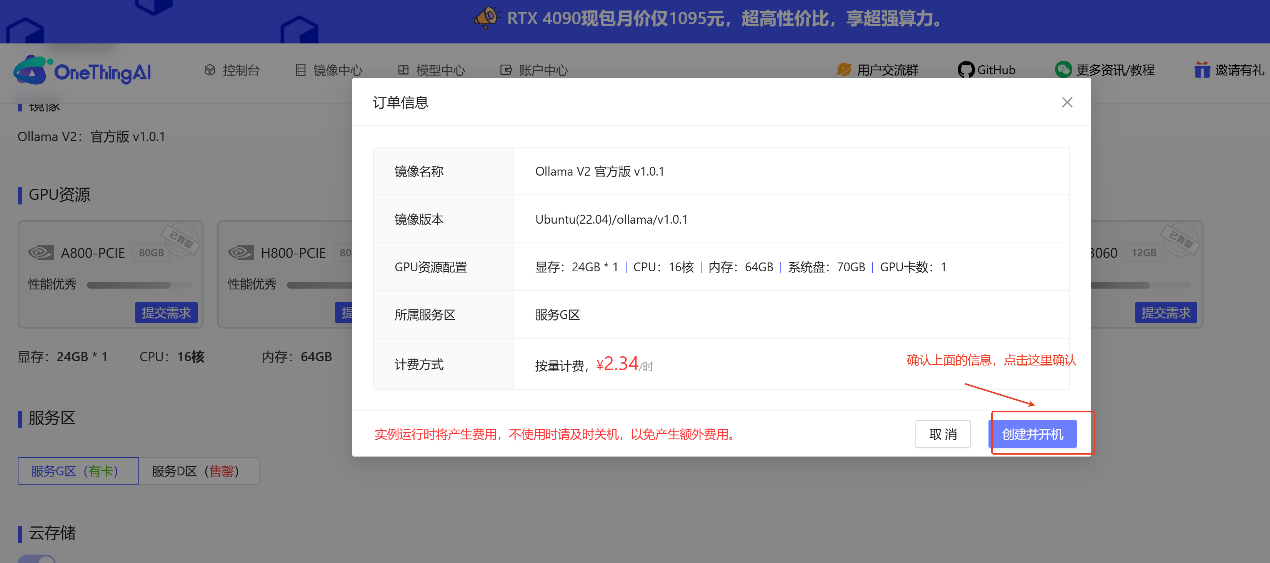This screenshot has width=1270, height=563.
Task: Open 账户中心 in the navigation bar
Action: coord(534,70)
